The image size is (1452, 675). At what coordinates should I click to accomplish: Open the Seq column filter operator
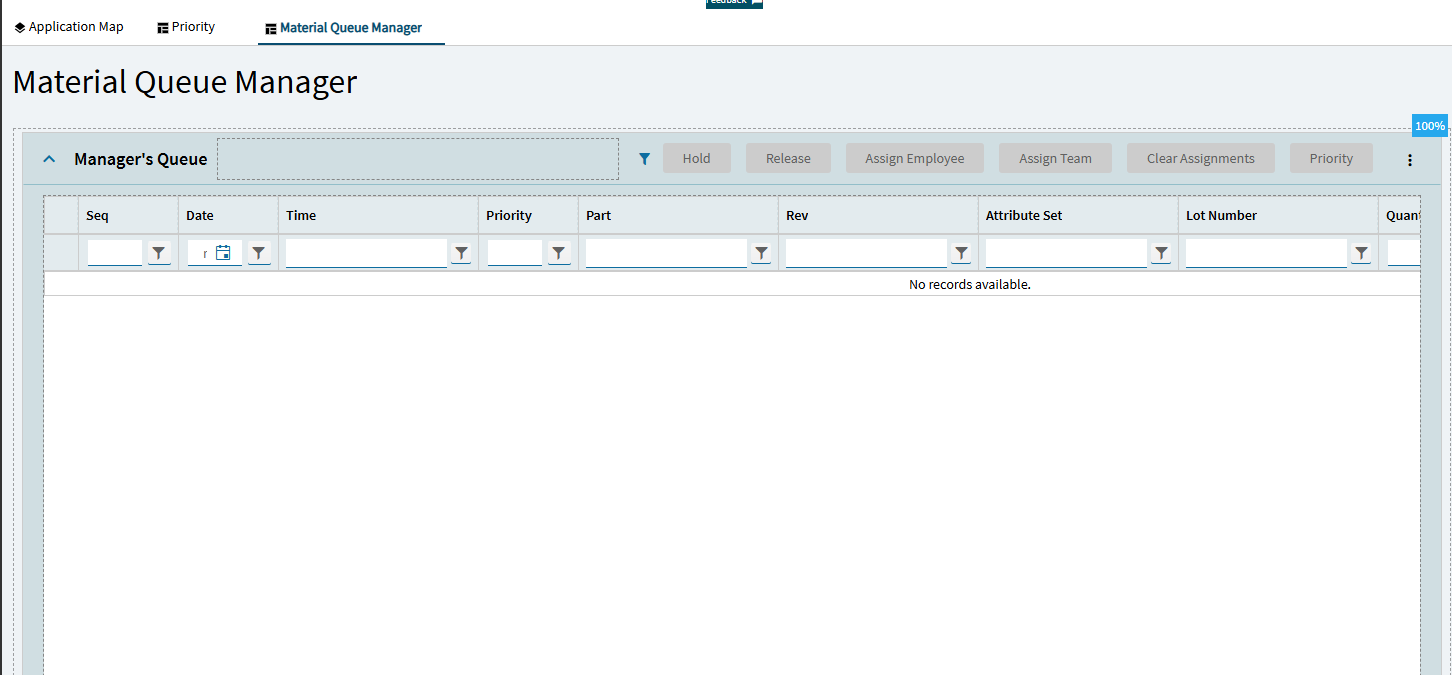coord(159,253)
